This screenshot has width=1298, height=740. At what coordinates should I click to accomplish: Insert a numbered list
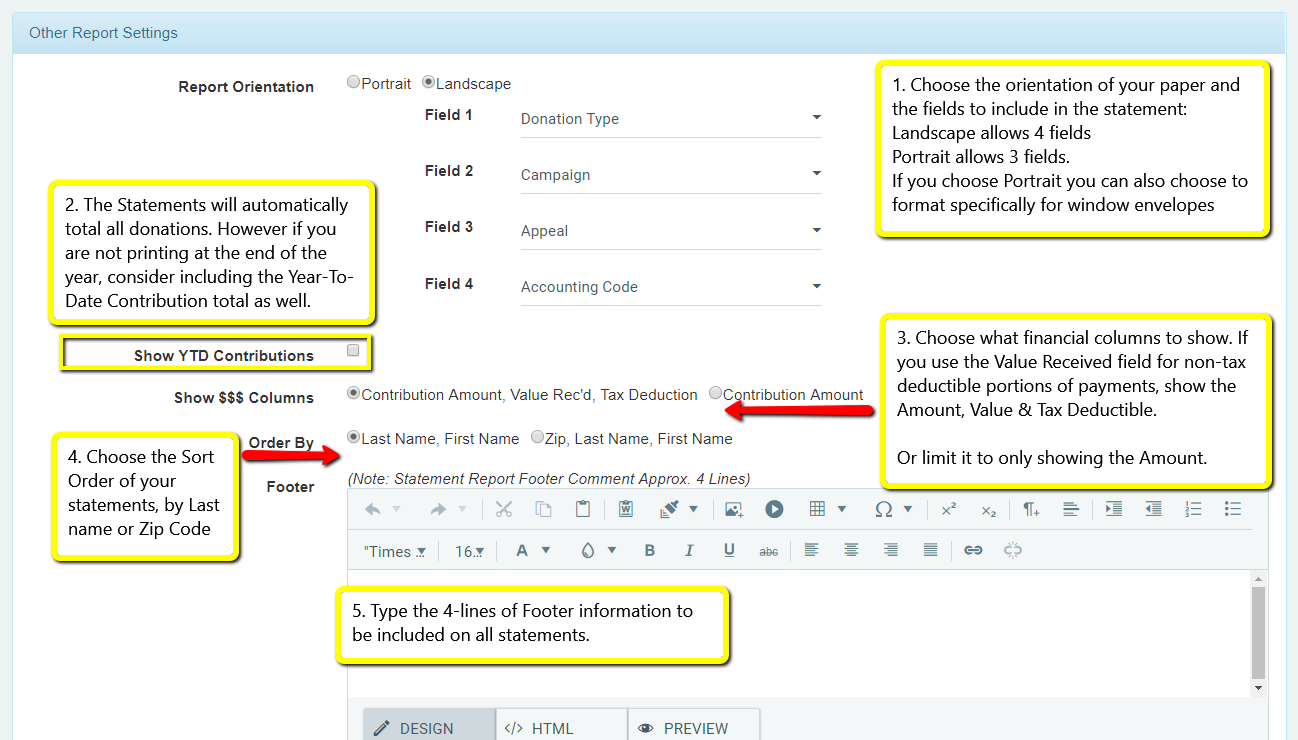[x=1193, y=509]
